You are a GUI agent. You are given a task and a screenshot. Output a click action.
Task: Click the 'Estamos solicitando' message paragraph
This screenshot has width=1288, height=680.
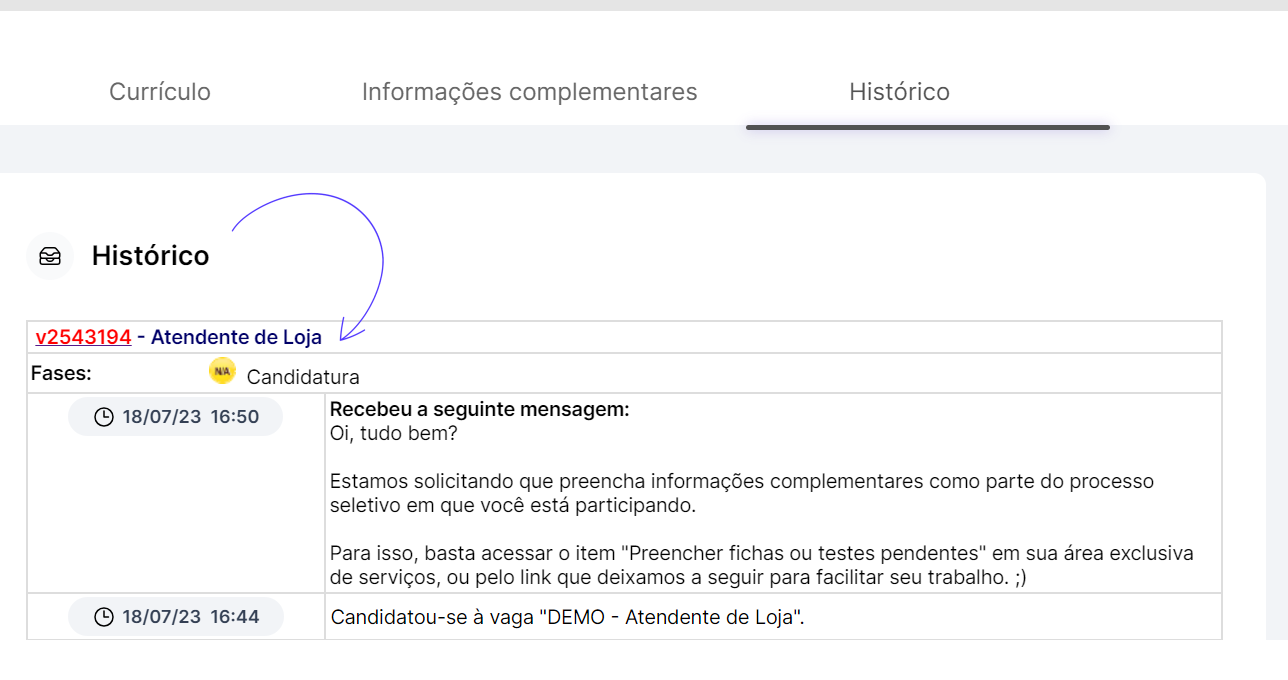point(742,493)
